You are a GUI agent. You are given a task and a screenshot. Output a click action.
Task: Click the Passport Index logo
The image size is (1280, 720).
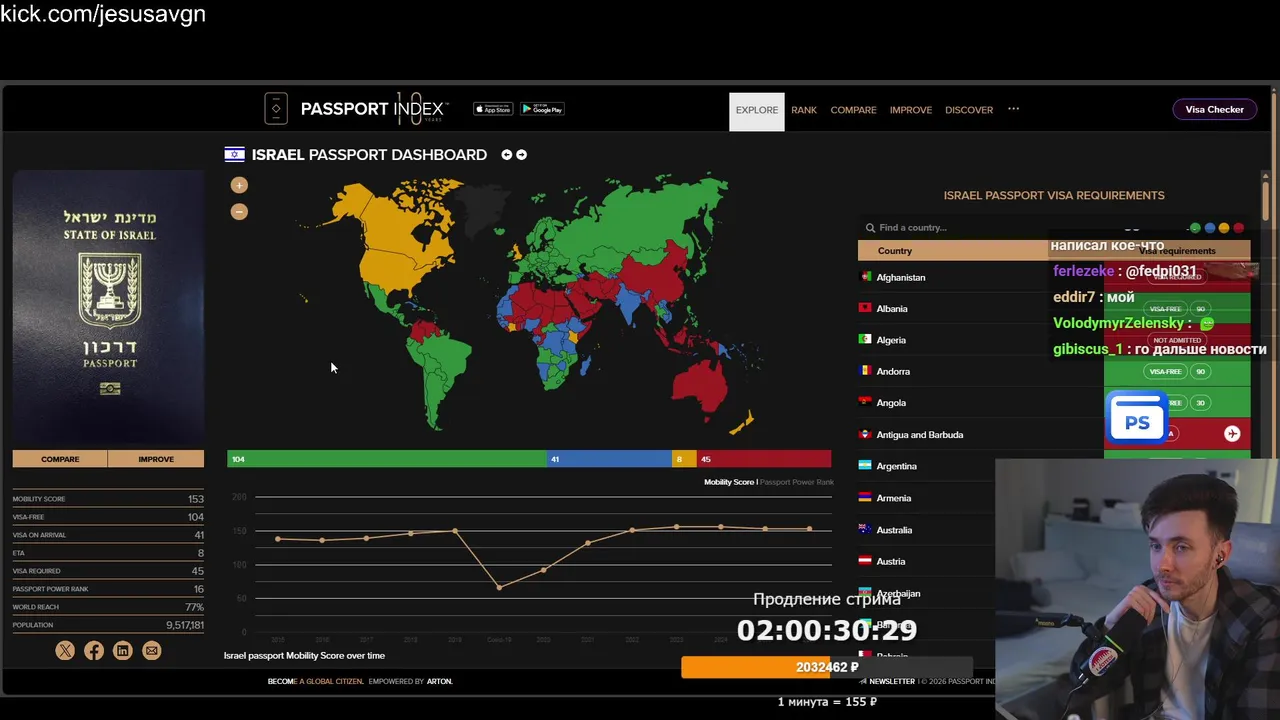point(357,109)
